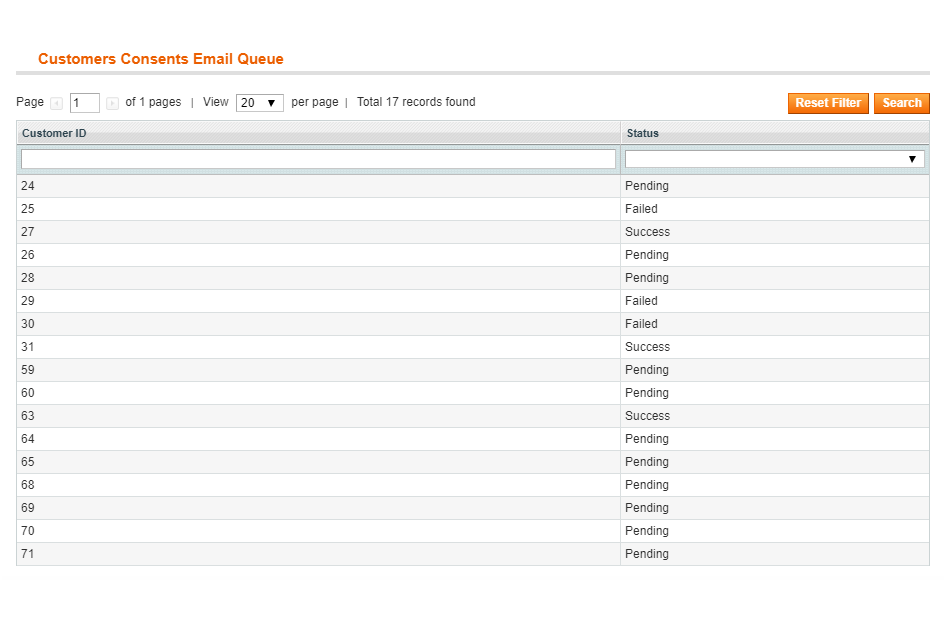Sort by Status column header
The image size is (947, 636).
click(x=642, y=133)
